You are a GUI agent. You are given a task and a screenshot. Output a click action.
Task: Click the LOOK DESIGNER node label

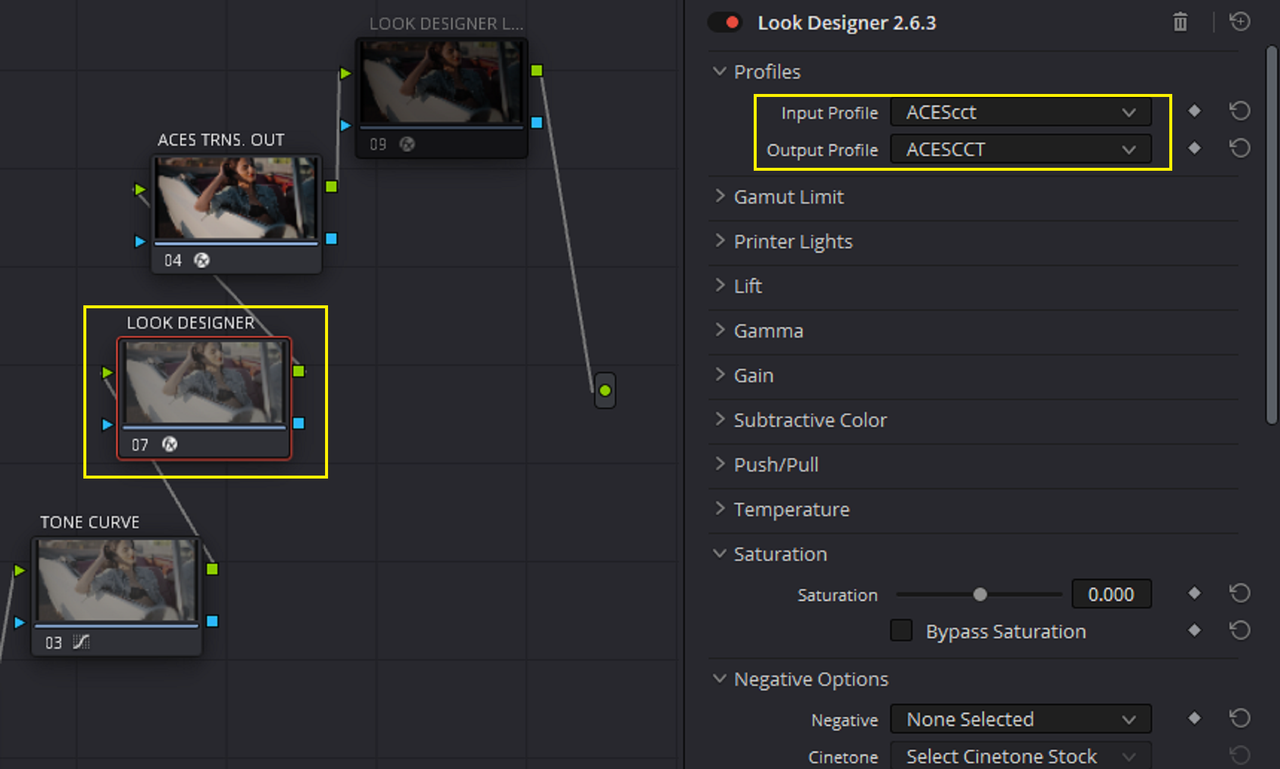click(x=191, y=322)
